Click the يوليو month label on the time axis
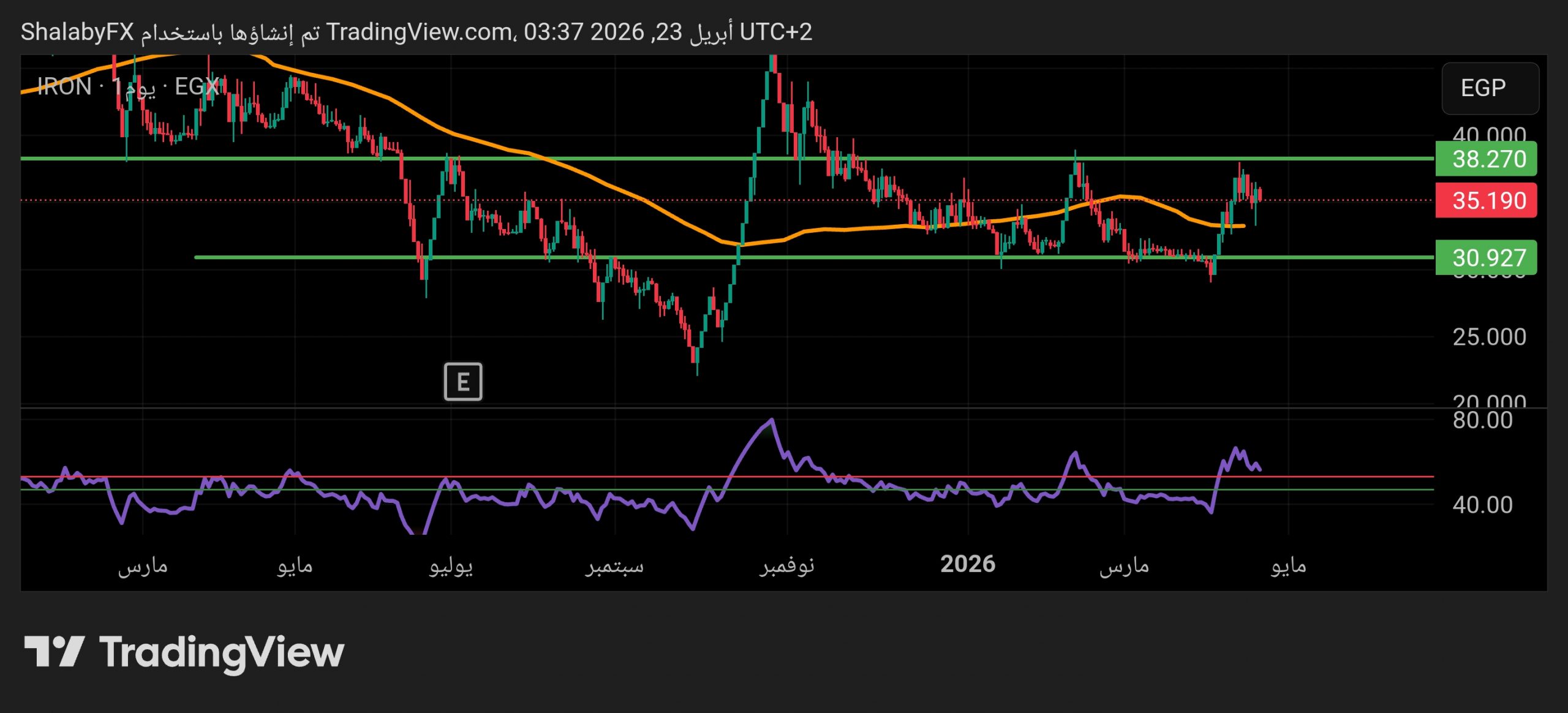This screenshot has height=713, width=1568. click(x=451, y=565)
